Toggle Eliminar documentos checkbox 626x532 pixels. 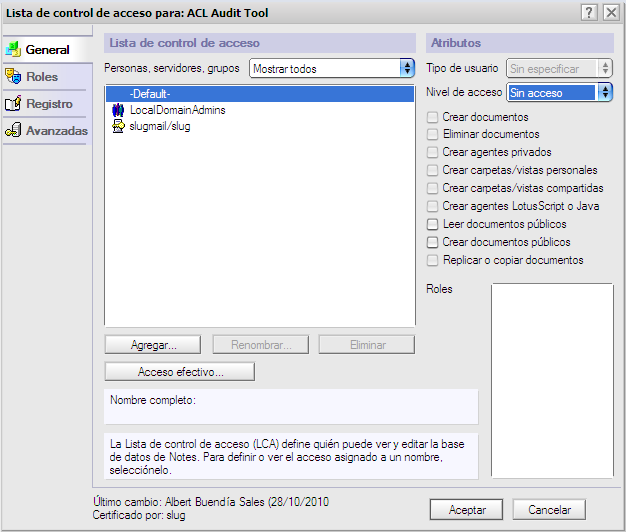pos(432,134)
